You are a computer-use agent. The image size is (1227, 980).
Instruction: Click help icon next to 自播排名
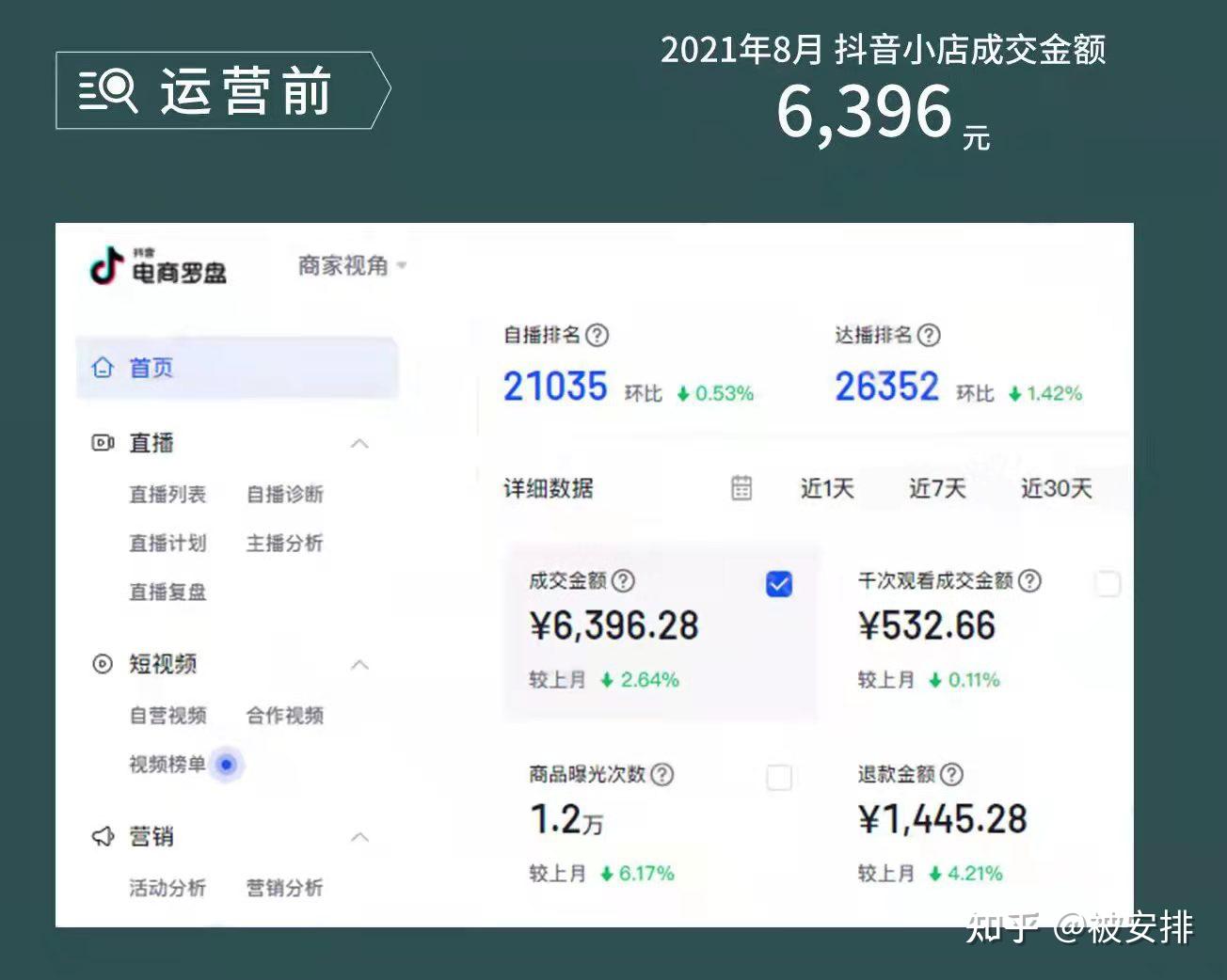tap(598, 335)
